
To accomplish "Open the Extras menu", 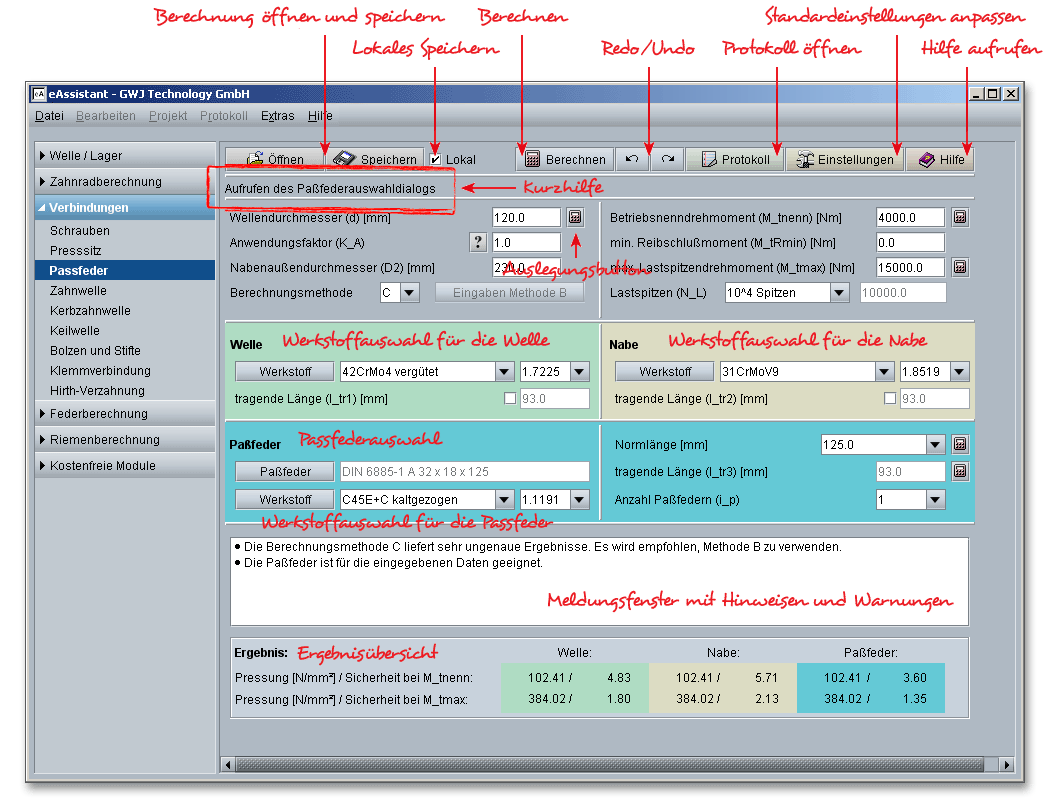I will tap(278, 116).
